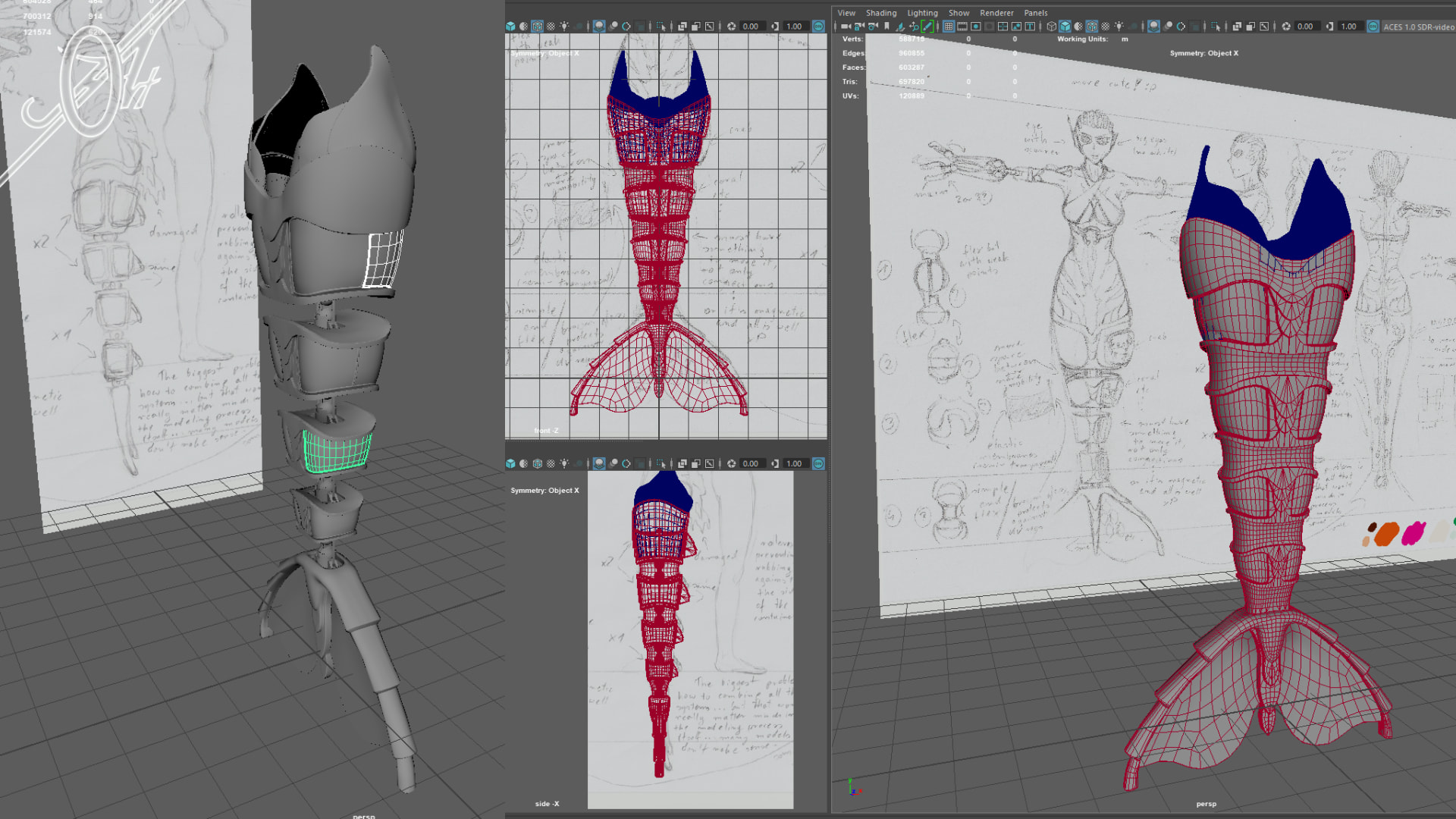1456x819 pixels.
Task: Open the Shading menu
Action: tap(880, 13)
